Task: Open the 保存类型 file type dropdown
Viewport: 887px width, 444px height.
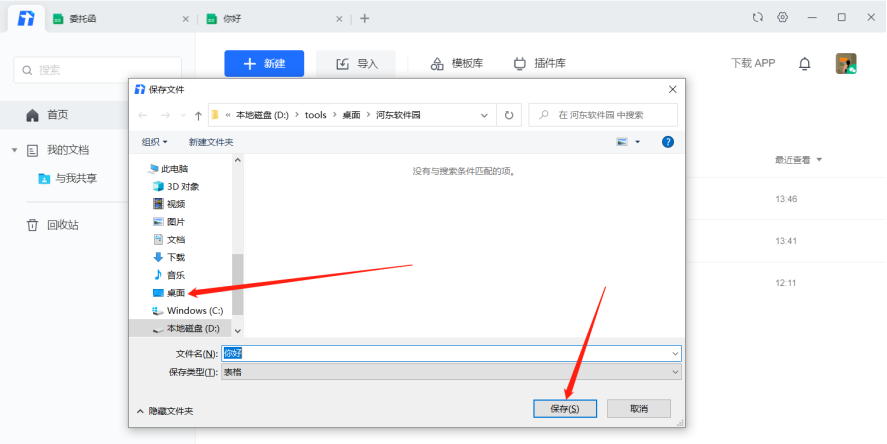Action: 450,372
